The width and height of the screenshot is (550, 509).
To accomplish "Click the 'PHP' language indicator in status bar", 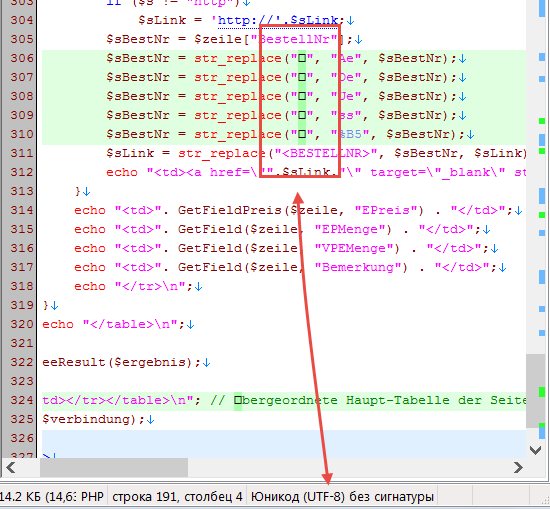I will coord(92,497).
